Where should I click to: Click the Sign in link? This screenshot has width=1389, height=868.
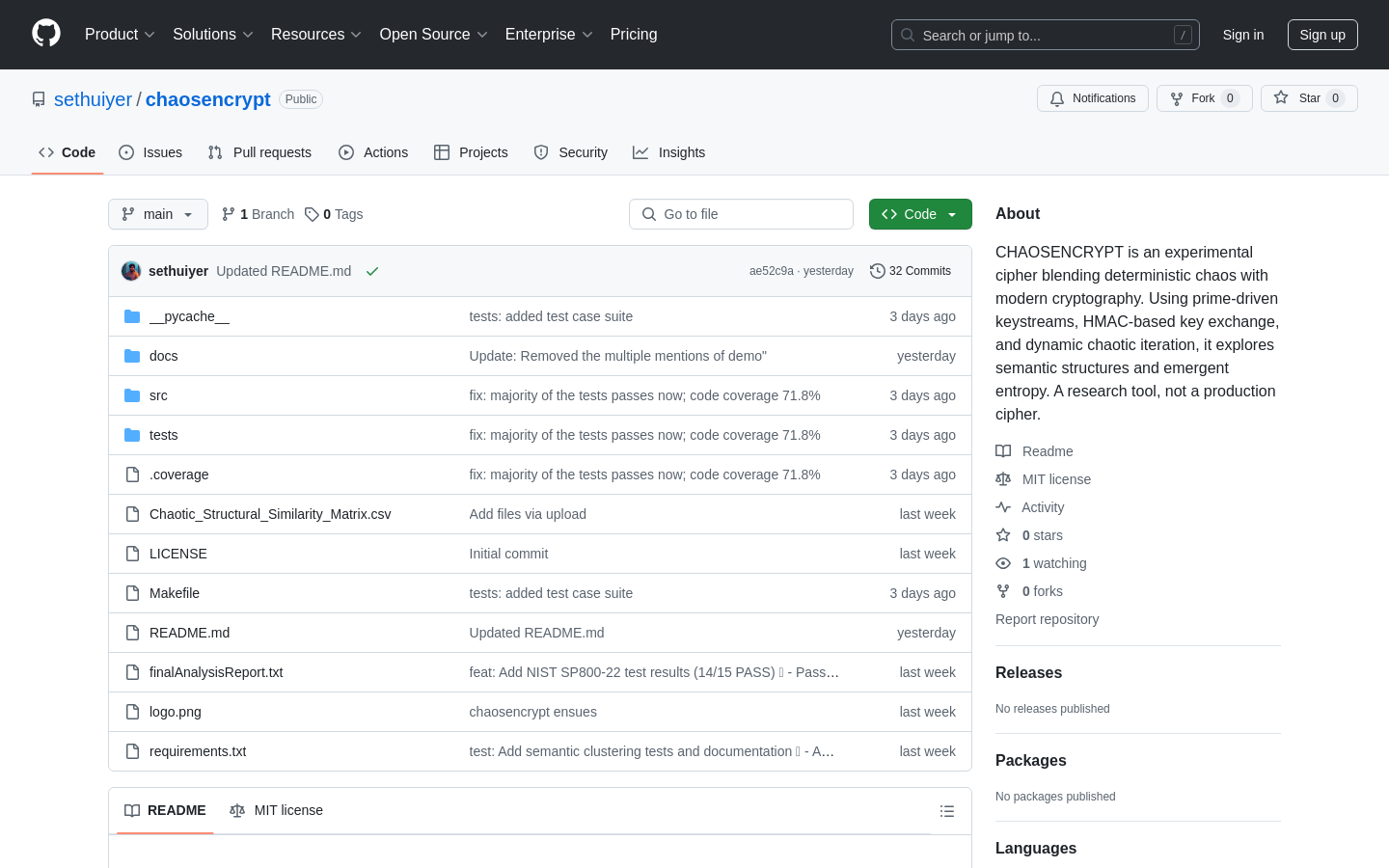coord(1243,35)
